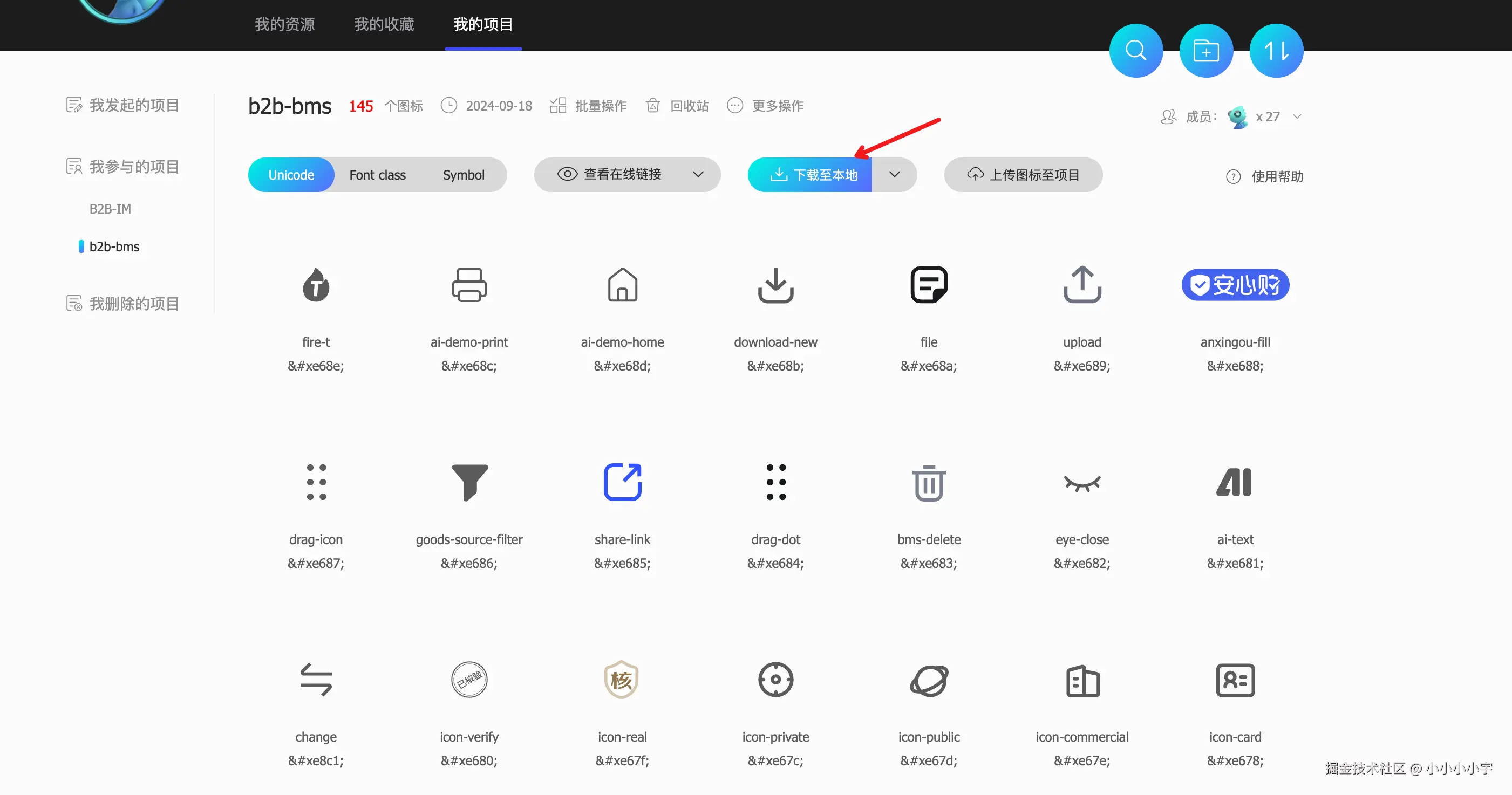1512x795 pixels.
Task: Switch to Font class display mode
Action: (x=377, y=175)
